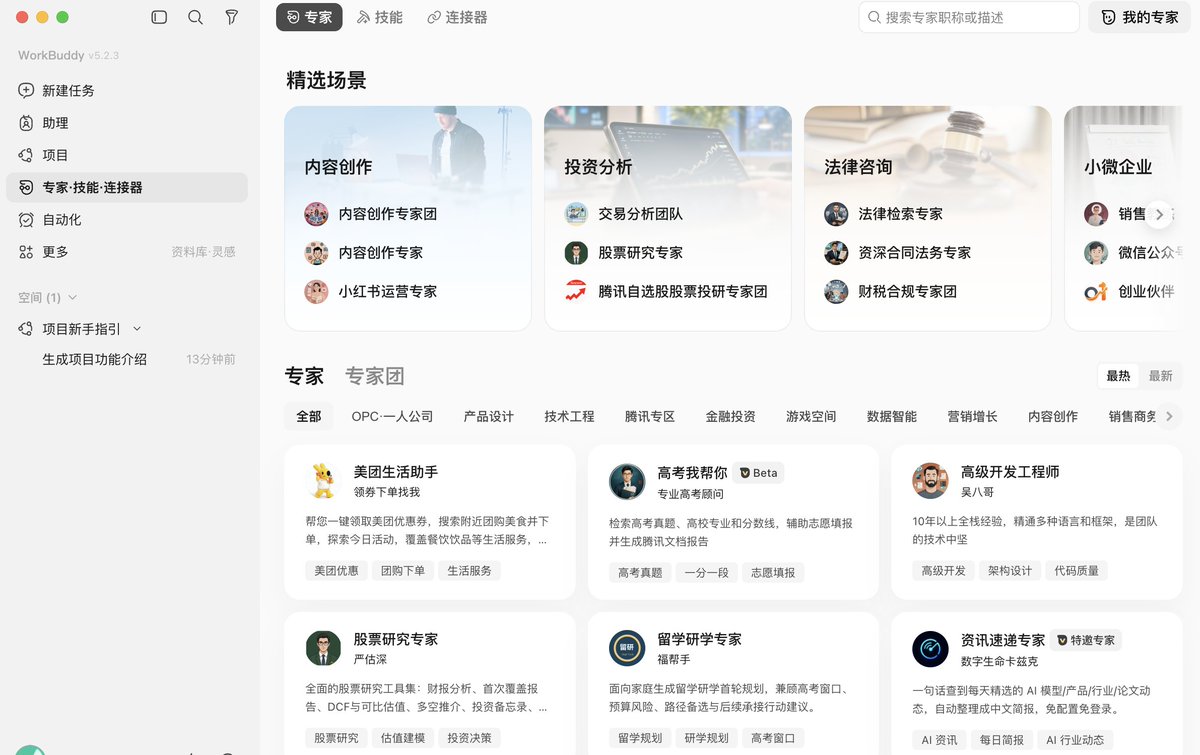
Task: Click 腾讯自选股股票投研专家团 logo
Action: coord(576,292)
